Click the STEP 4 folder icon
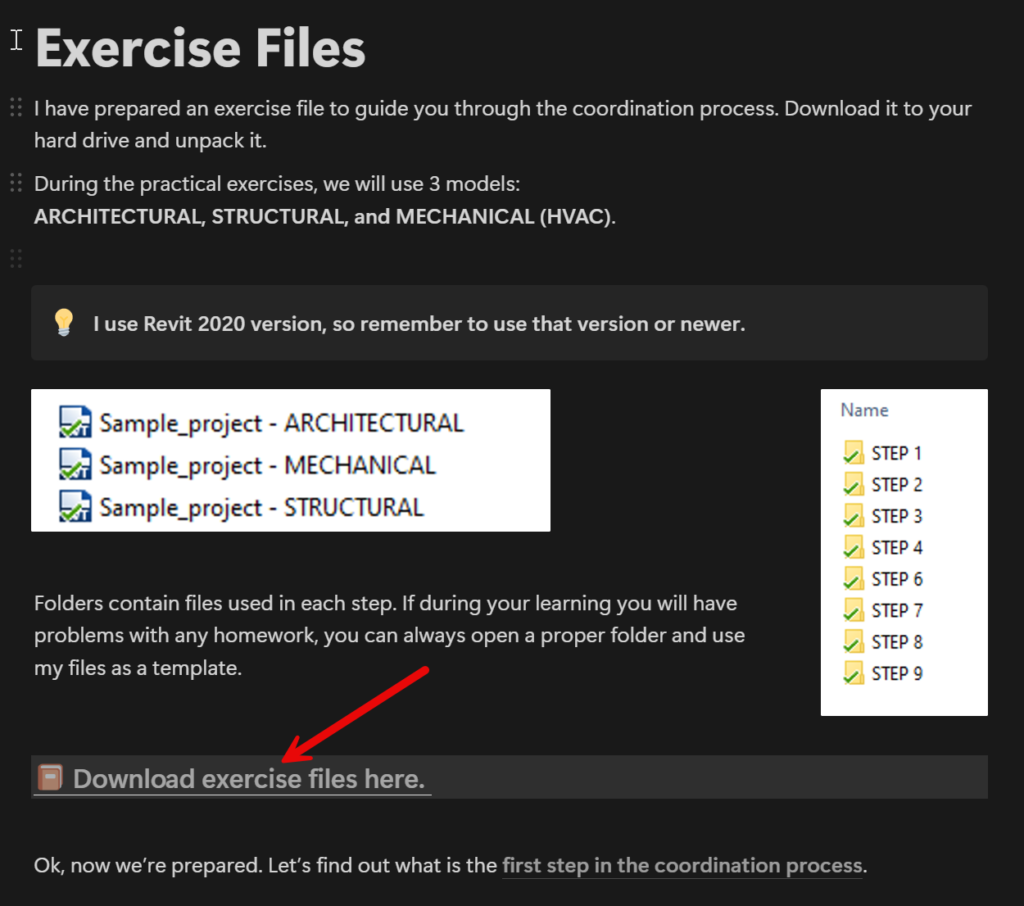This screenshot has width=1024, height=906. [x=853, y=548]
